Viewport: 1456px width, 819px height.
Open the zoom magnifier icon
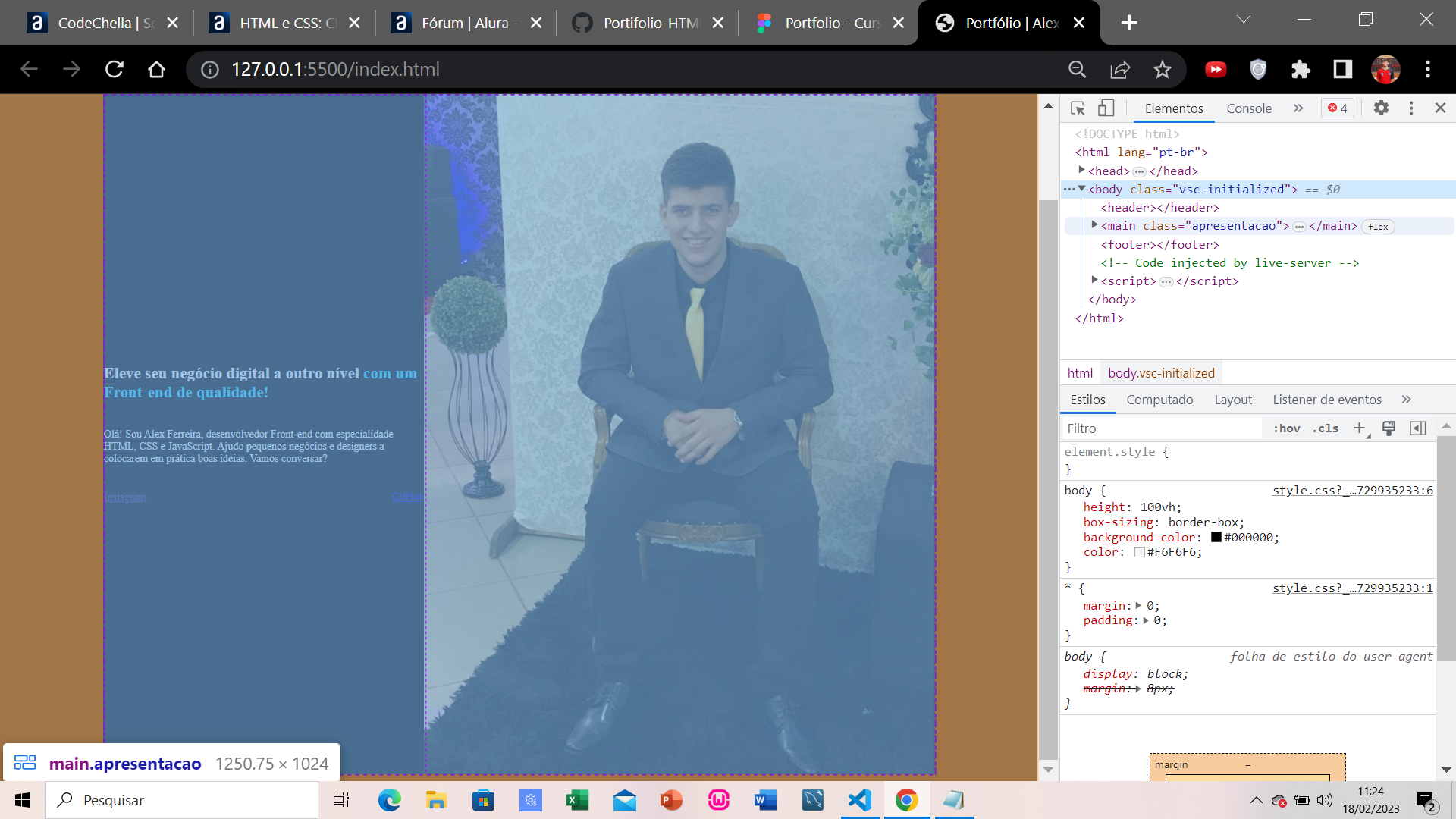coord(1077,70)
